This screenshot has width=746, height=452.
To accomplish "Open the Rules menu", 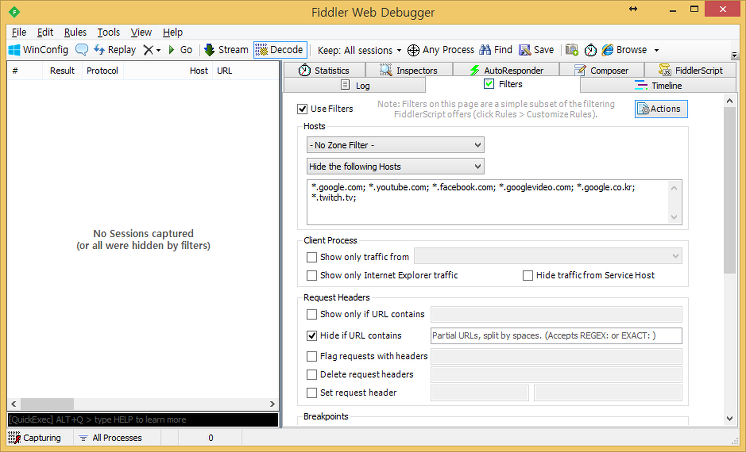I will 75,32.
